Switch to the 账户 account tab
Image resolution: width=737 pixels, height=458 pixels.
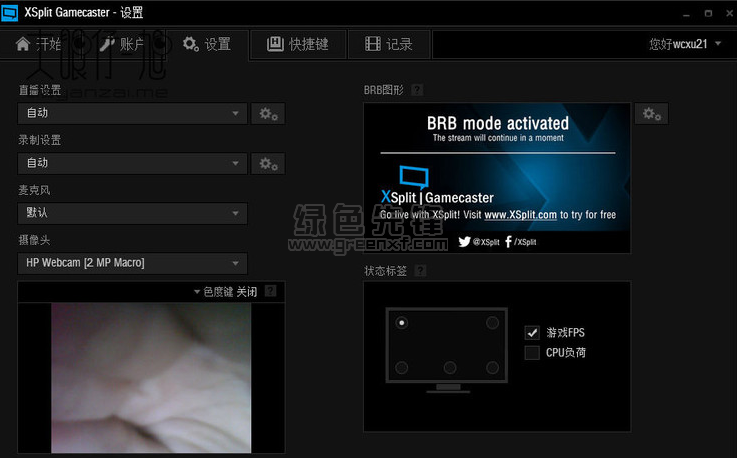121,44
